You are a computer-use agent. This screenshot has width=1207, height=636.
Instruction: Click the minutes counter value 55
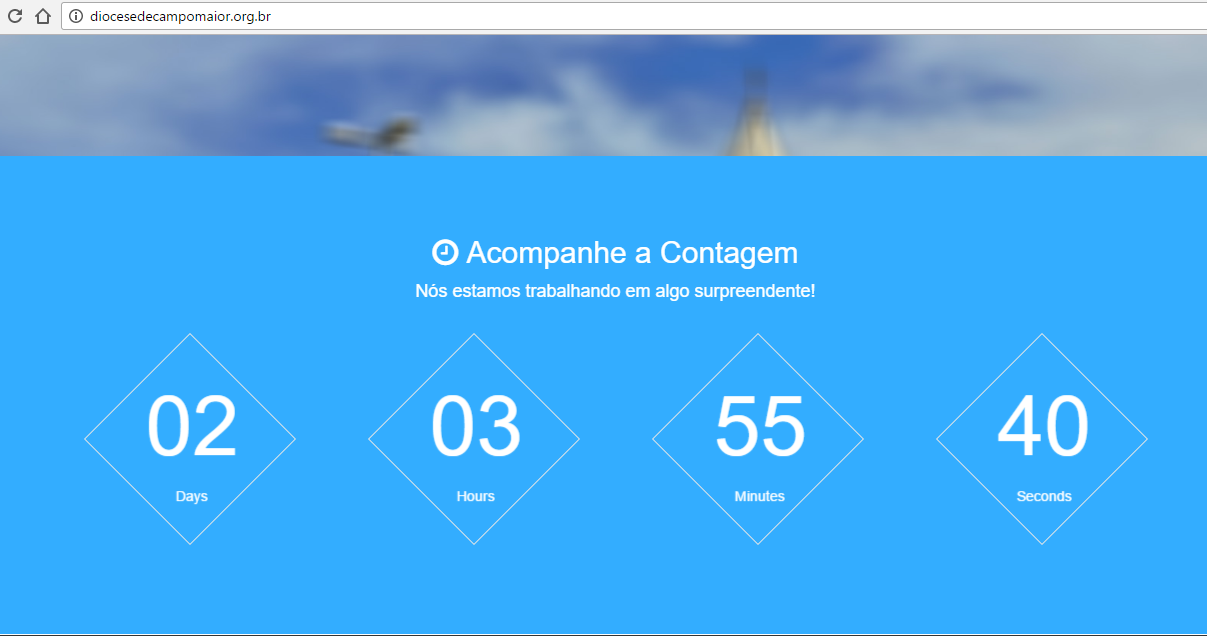pyautogui.click(x=759, y=427)
